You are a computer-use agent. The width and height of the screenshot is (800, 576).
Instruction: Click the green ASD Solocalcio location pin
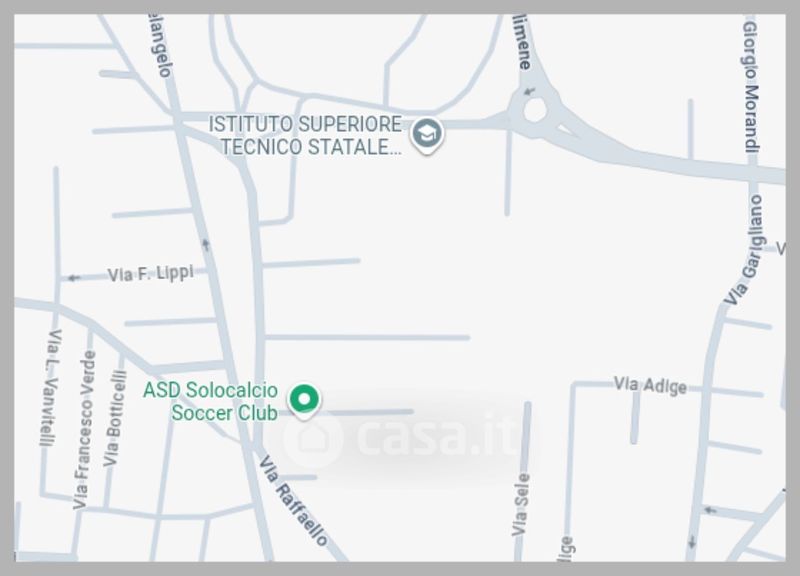tap(304, 401)
